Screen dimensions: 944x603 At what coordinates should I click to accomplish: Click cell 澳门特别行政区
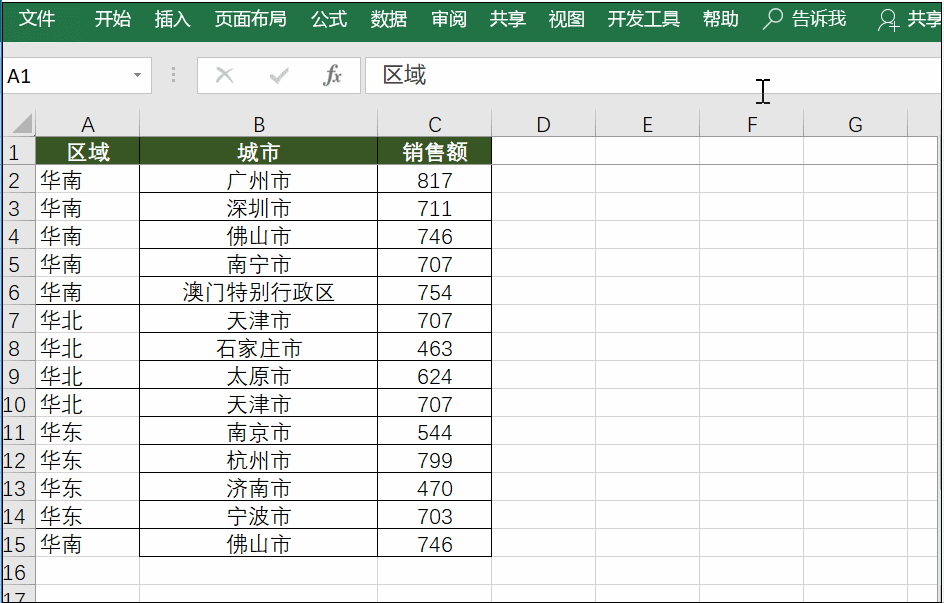(259, 292)
